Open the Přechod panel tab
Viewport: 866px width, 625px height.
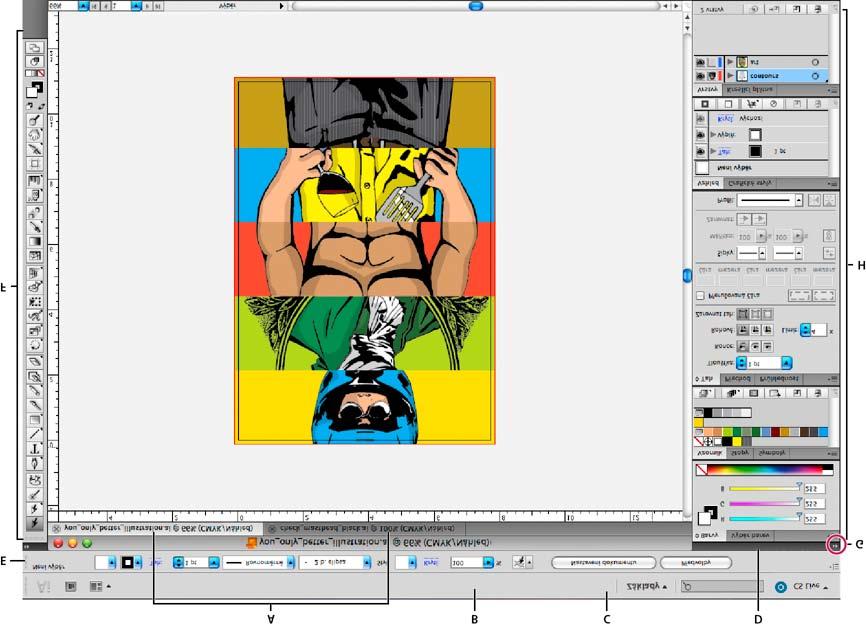[x=737, y=379]
